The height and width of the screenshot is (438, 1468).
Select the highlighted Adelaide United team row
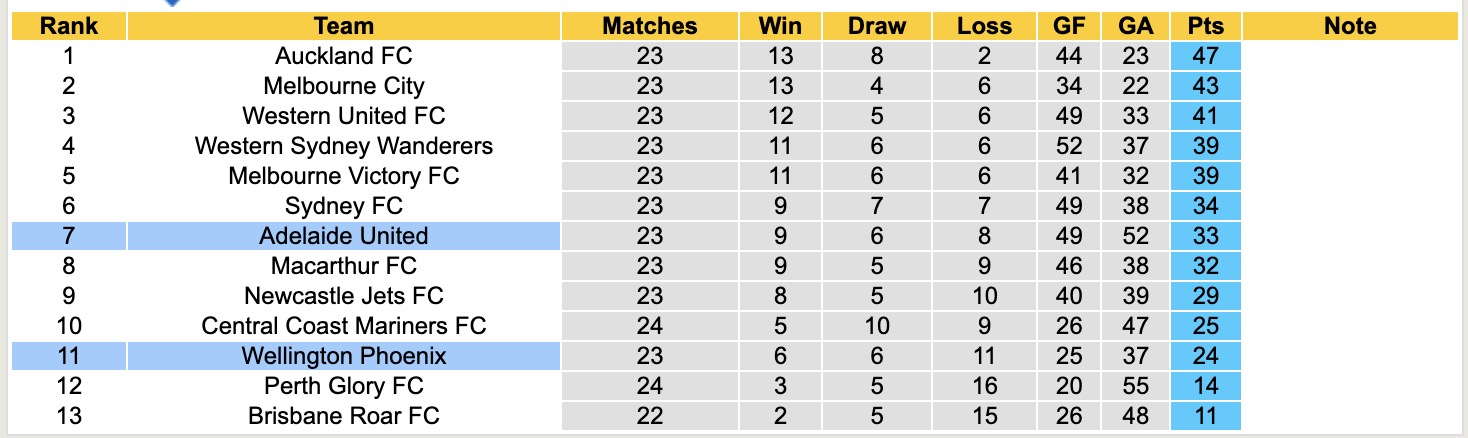(343, 236)
